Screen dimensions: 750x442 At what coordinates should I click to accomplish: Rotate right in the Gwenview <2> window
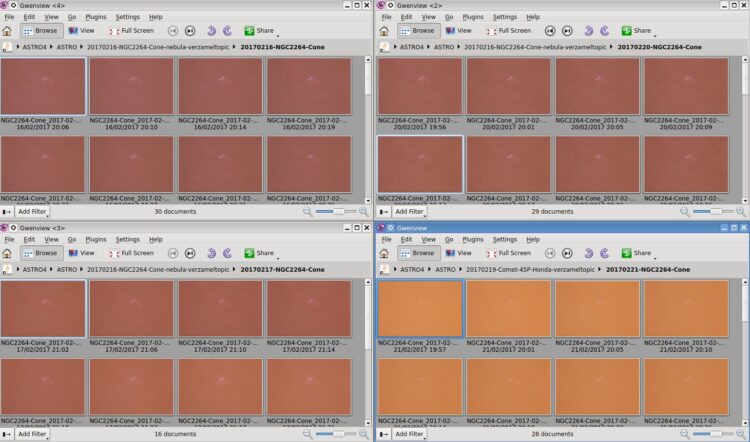coord(605,31)
